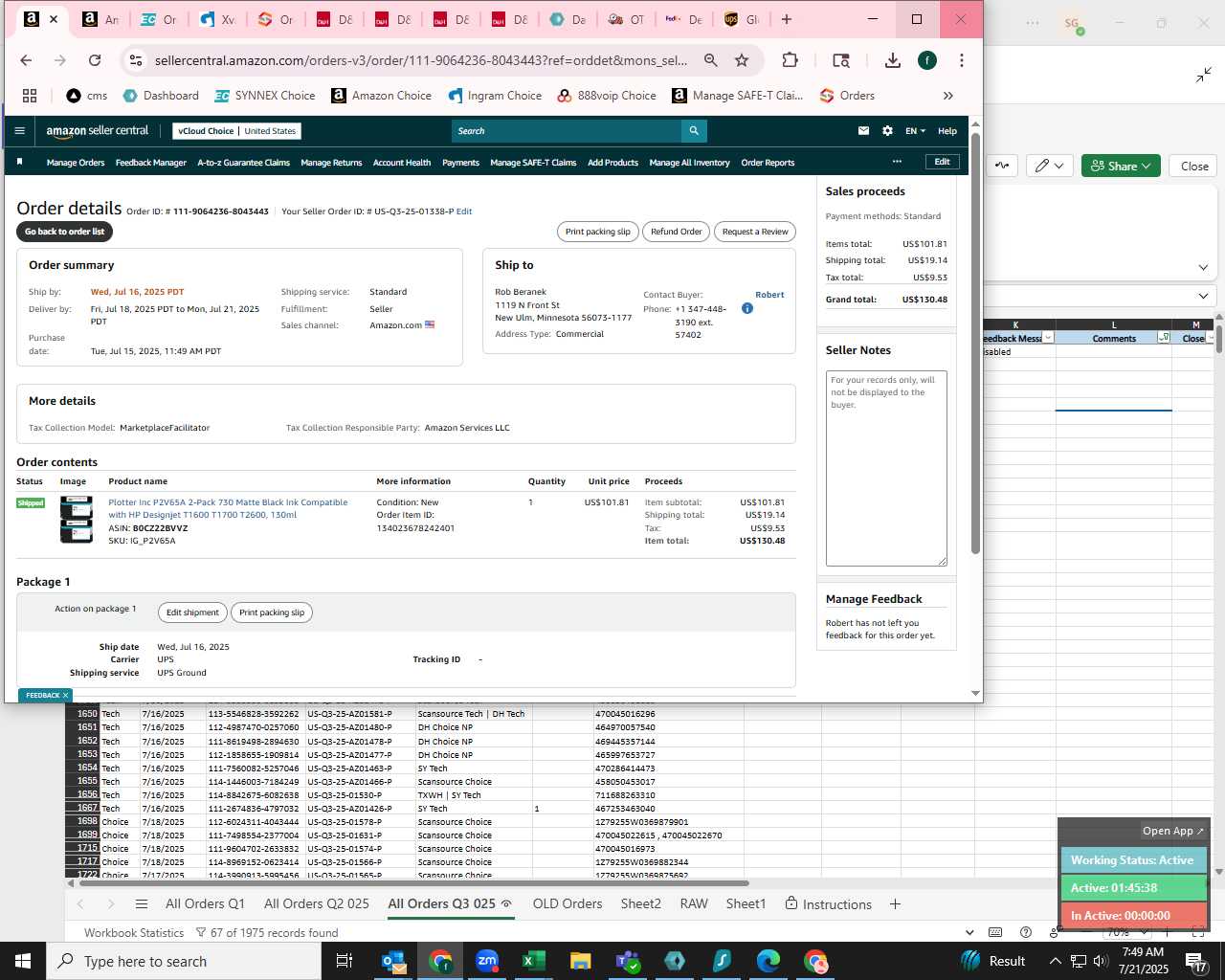Open the bookmarks apps grid icon

click(30, 96)
